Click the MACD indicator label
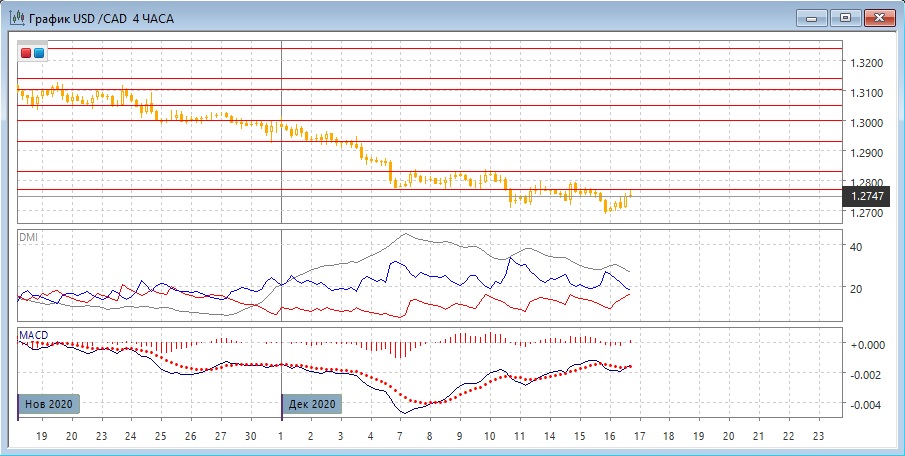This screenshot has width=905, height=456. tap(34, 334)
